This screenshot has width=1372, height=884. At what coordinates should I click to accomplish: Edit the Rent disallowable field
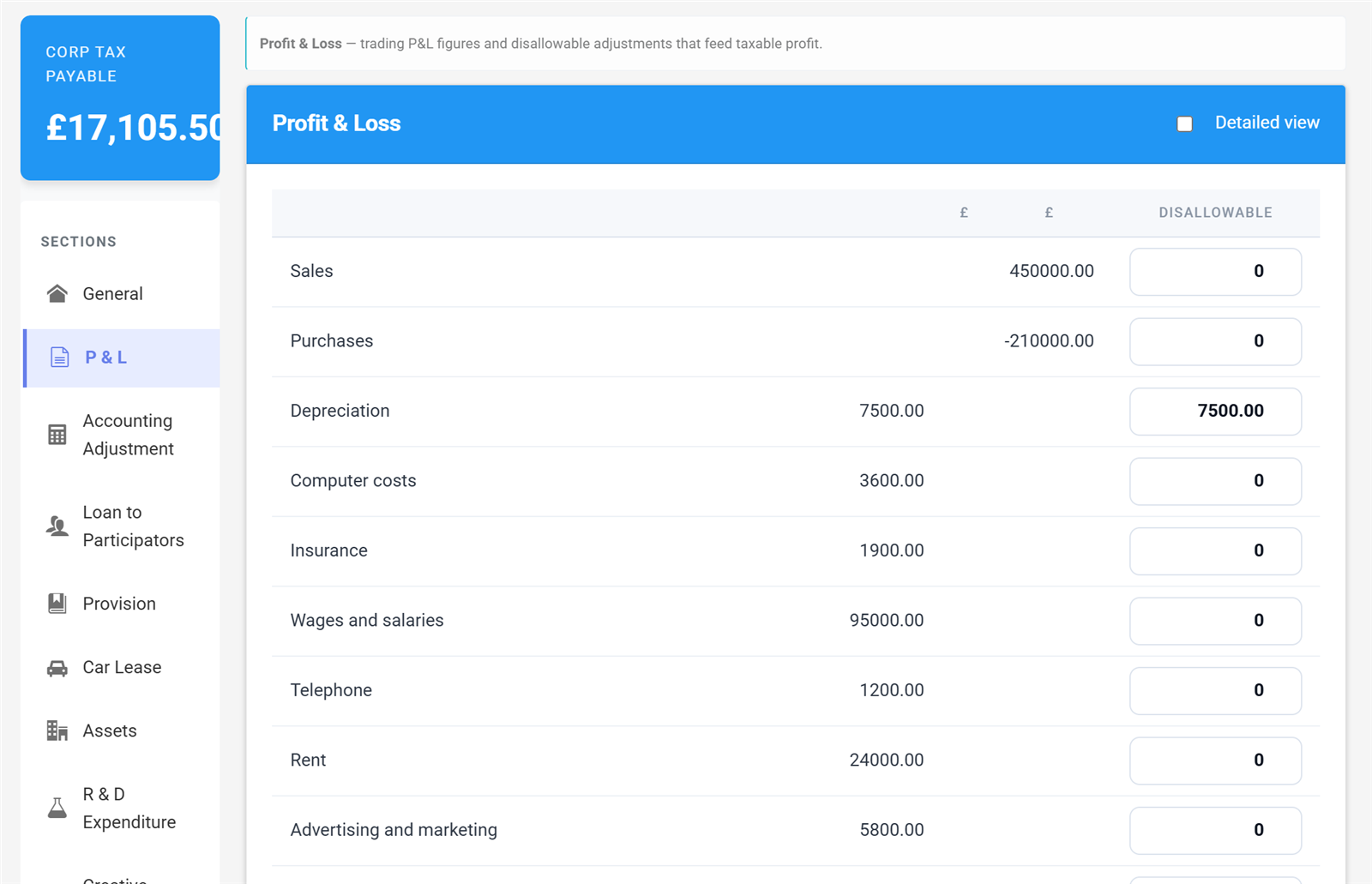pyautogui.click(x=1215, y=761)
